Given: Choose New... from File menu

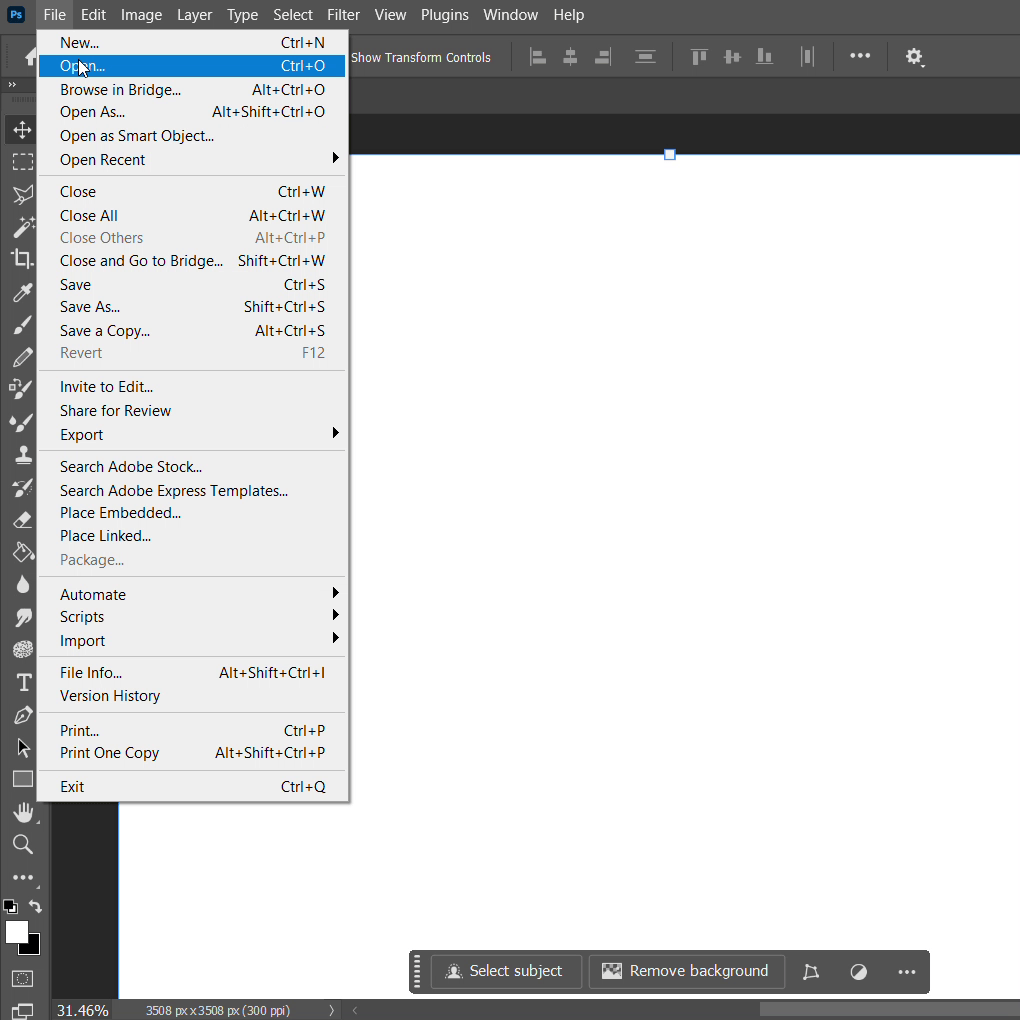Looking at the screenshot, I should 192,43.
